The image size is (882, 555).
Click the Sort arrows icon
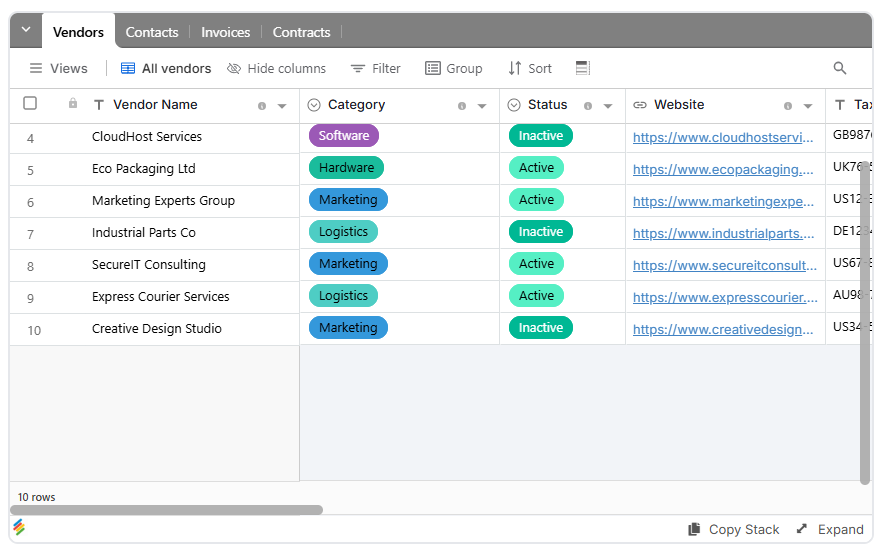pos(515,68)
